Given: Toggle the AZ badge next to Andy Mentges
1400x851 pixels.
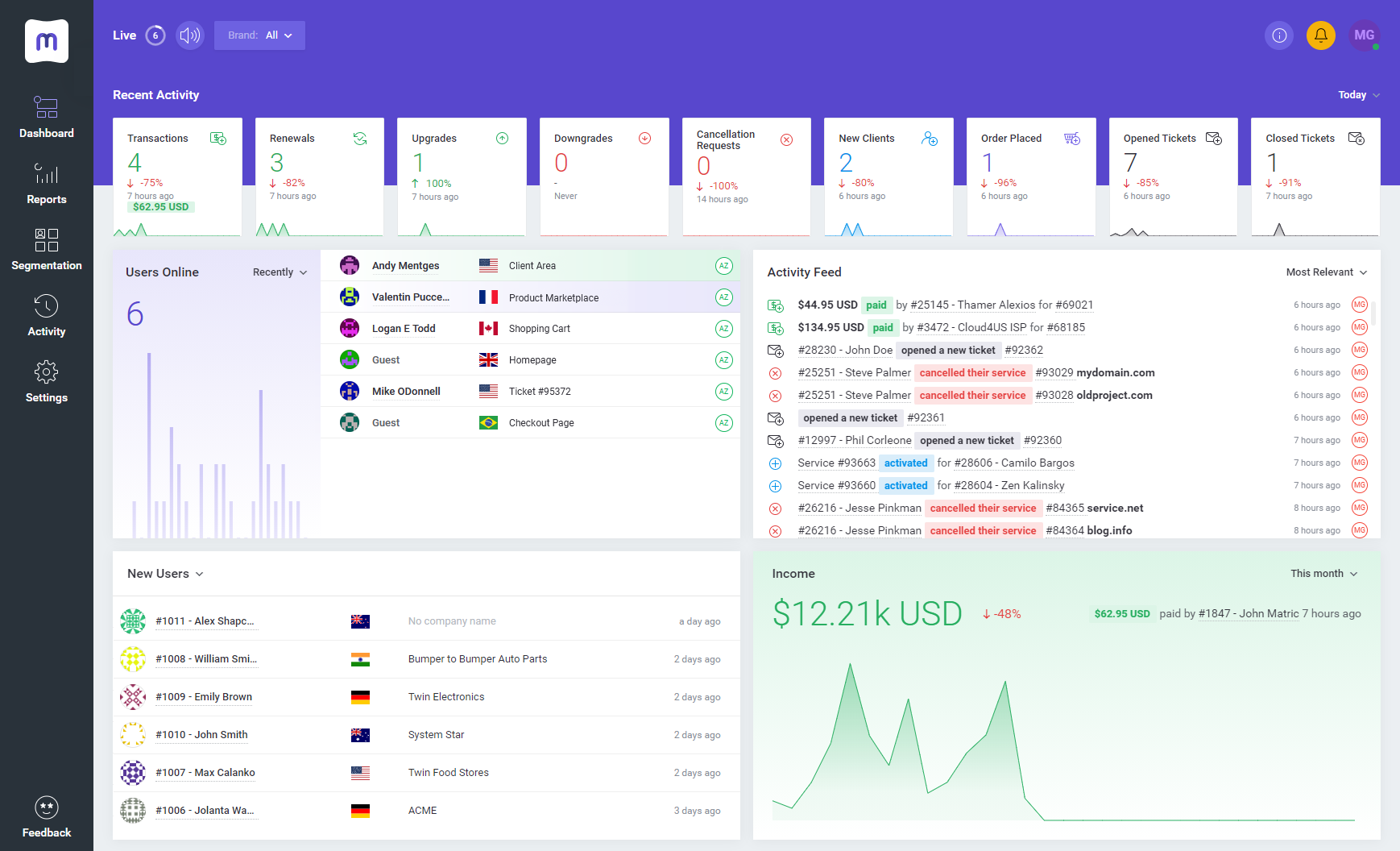Looking at the screenshot, I should coord(724,265).
